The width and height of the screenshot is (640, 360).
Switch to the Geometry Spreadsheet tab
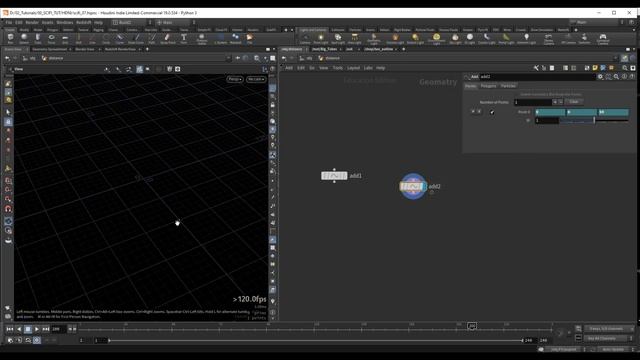(x=49, y=49)
